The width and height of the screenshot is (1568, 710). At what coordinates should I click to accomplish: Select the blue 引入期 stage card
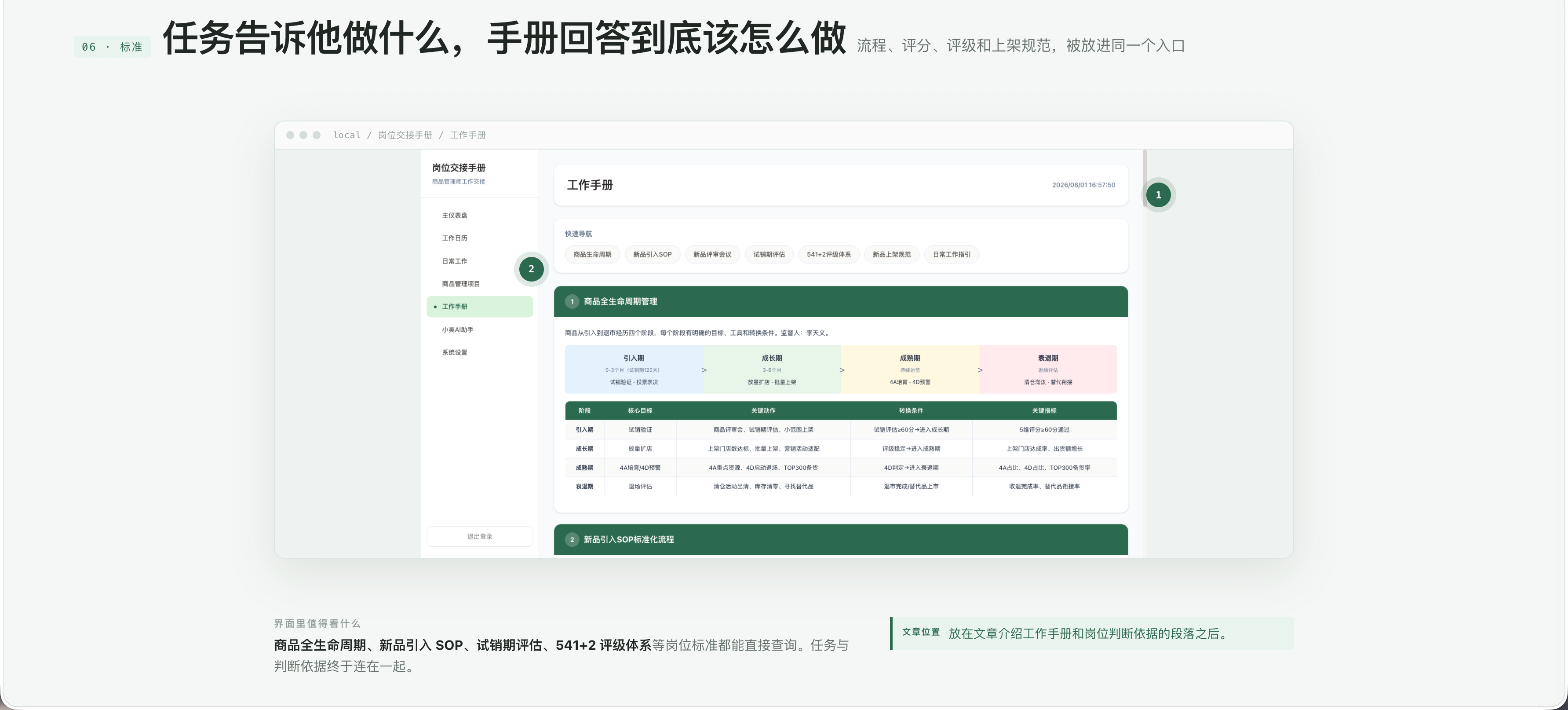tap(634, 370)
